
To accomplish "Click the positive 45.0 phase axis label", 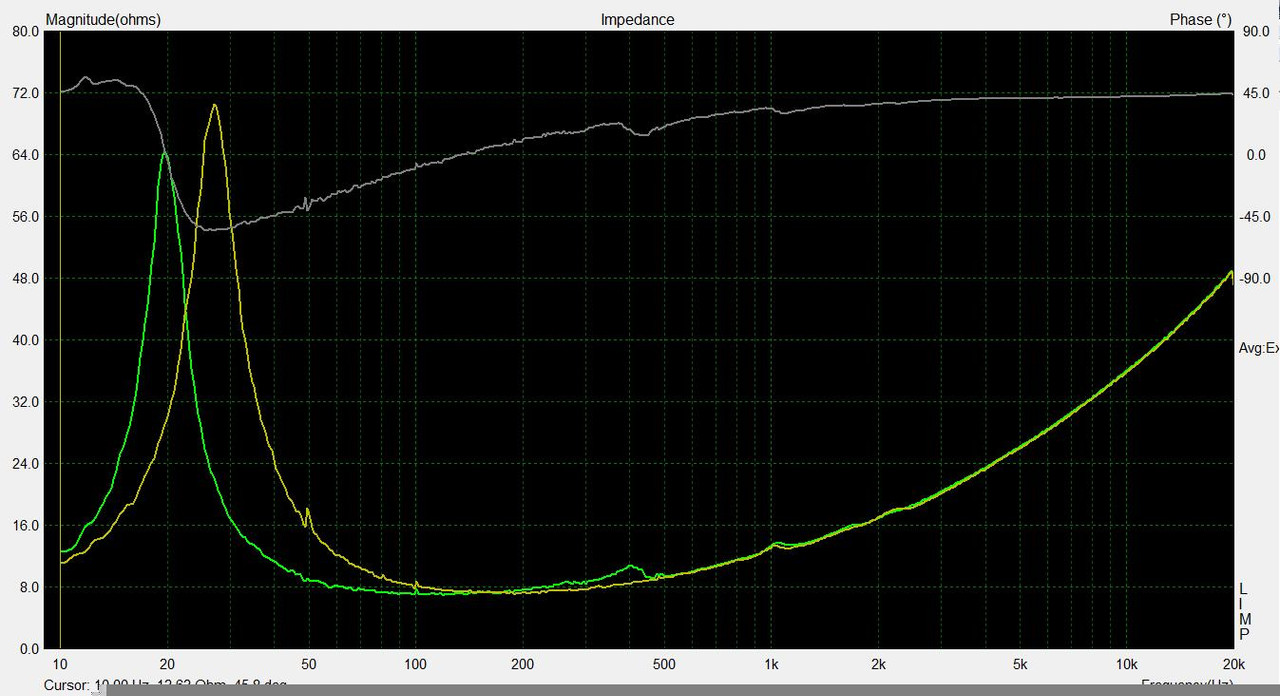I will tap(1254, 93).
